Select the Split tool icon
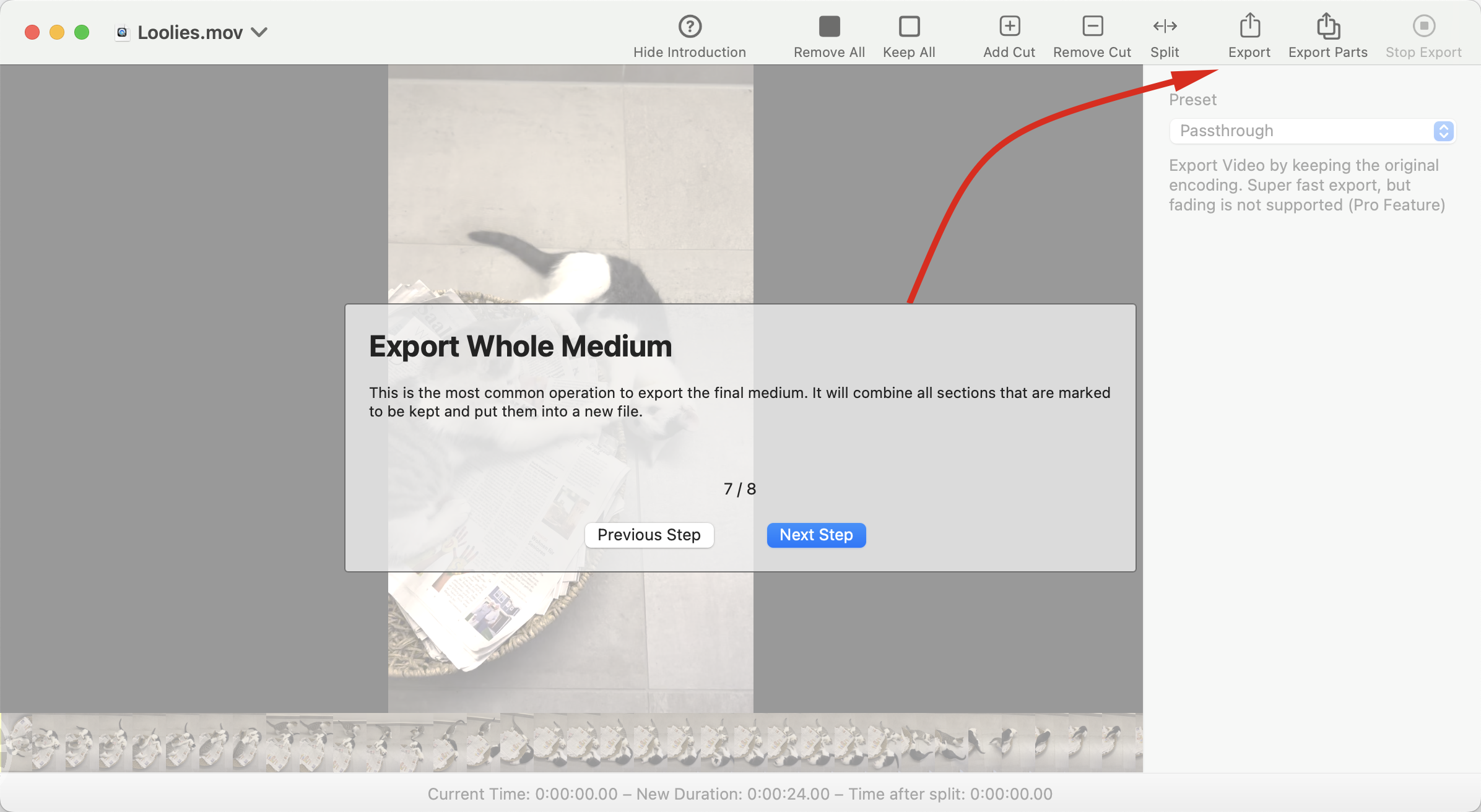The width and height of the screenshot is (1481, 812). pyautogui.click(x=1165, y=27)
